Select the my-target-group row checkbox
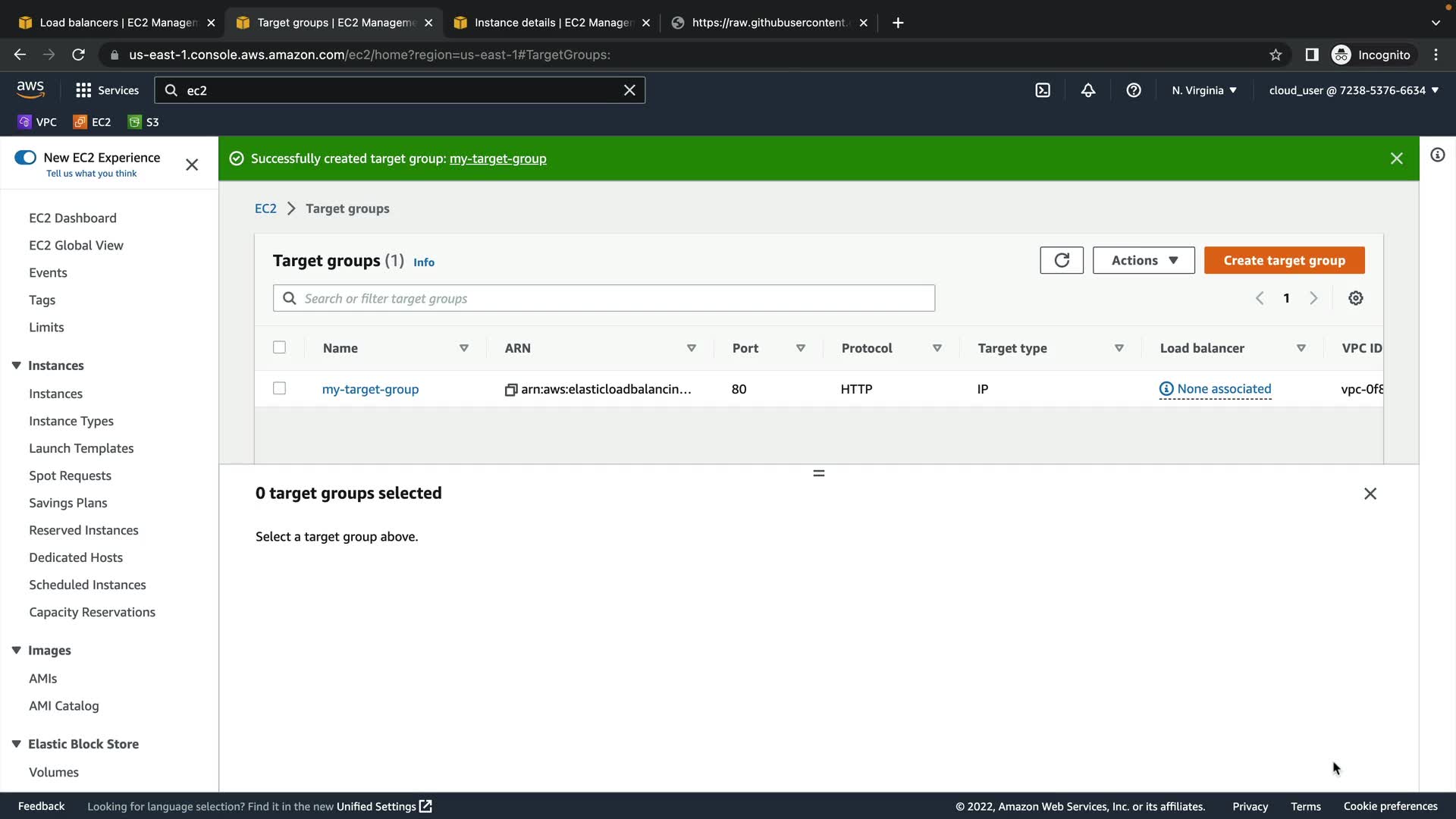 [279, 388]
